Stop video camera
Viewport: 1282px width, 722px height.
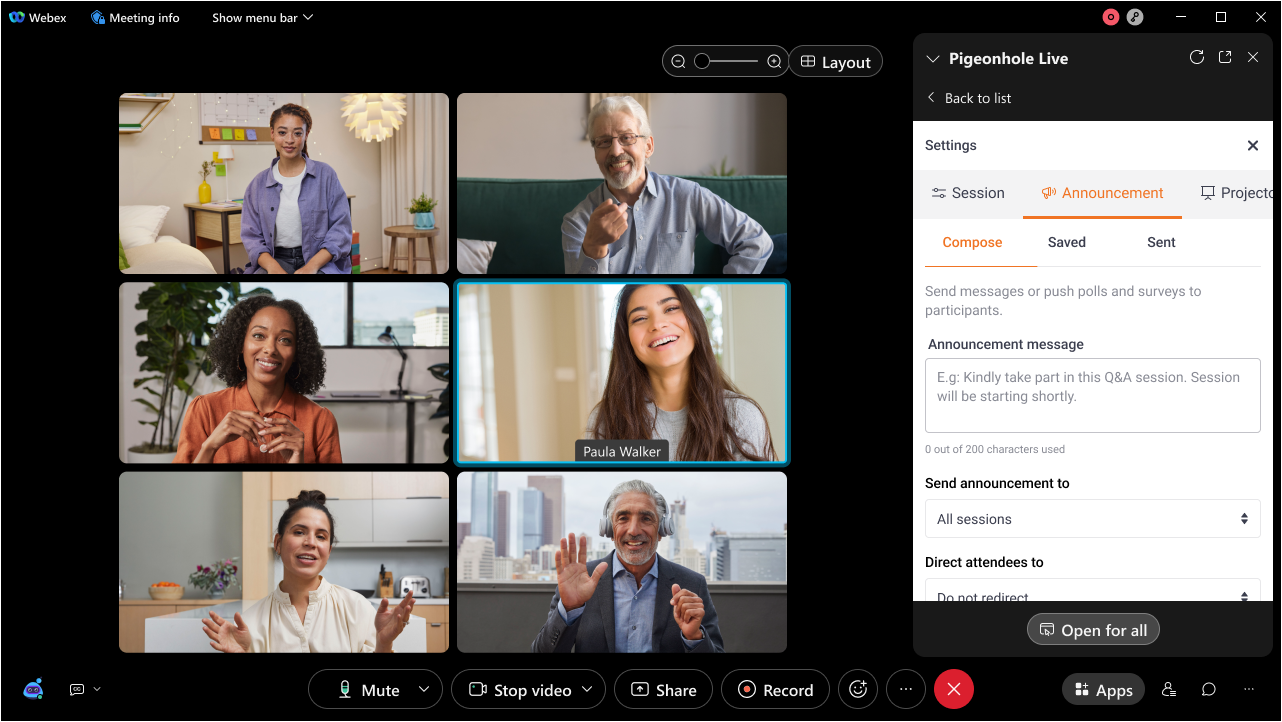[x=520, y=690]
